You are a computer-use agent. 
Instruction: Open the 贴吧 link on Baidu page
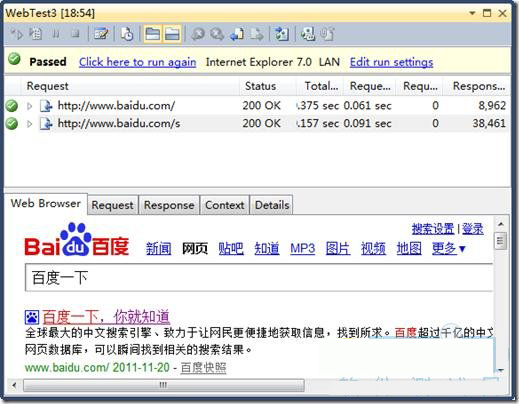click(x=231, y=249)
